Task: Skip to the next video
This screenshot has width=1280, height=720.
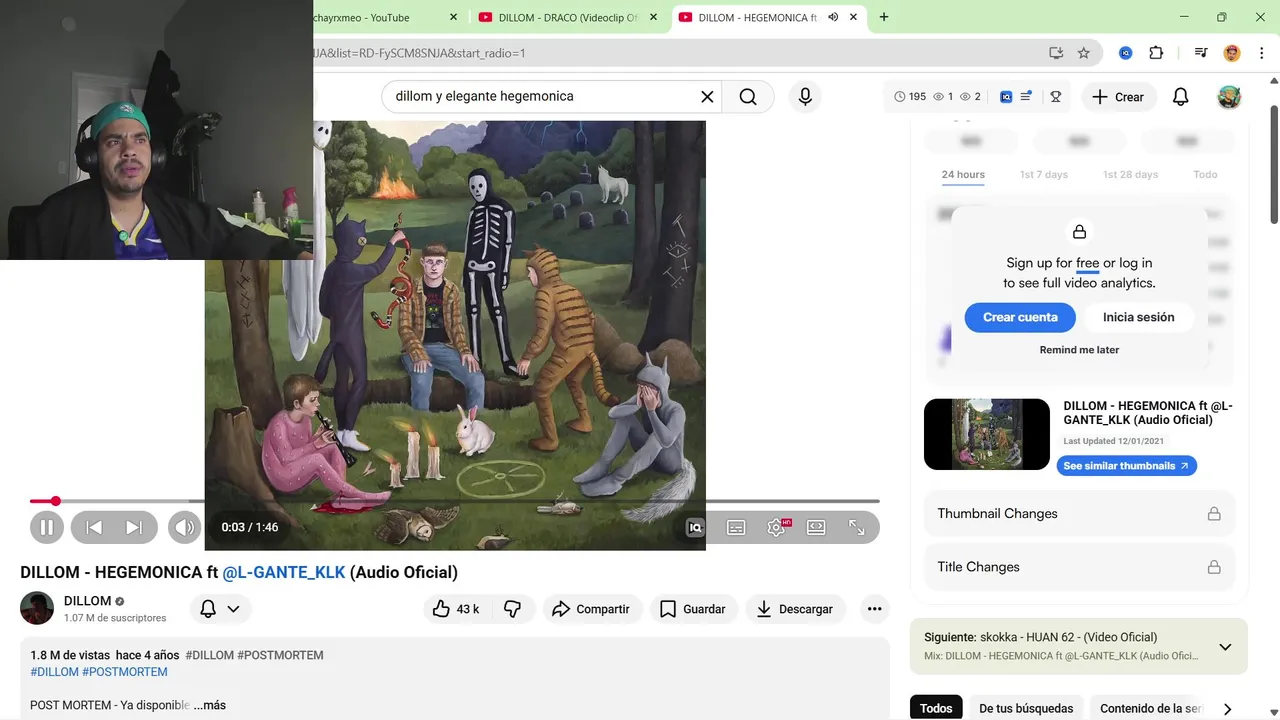Action: [x=134, y=527]
